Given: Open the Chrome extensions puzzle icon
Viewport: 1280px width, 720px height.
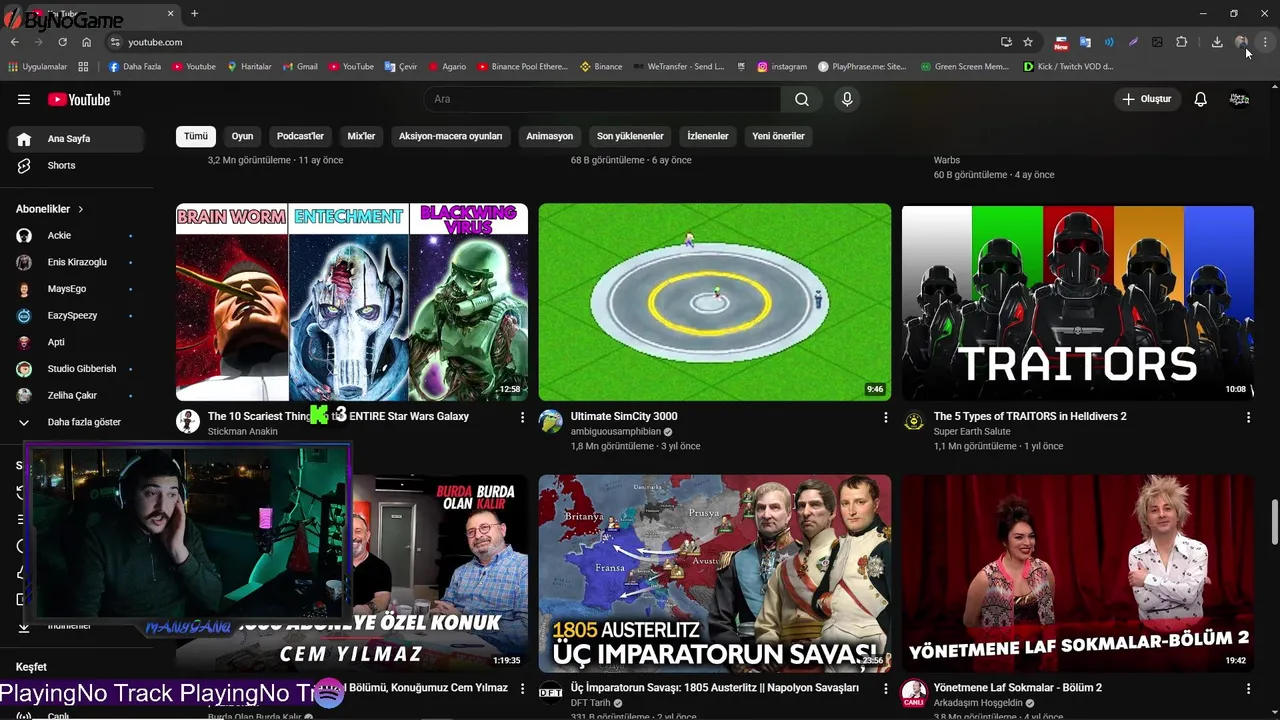Looking at the screenshot, I should tap(1182, 42).
